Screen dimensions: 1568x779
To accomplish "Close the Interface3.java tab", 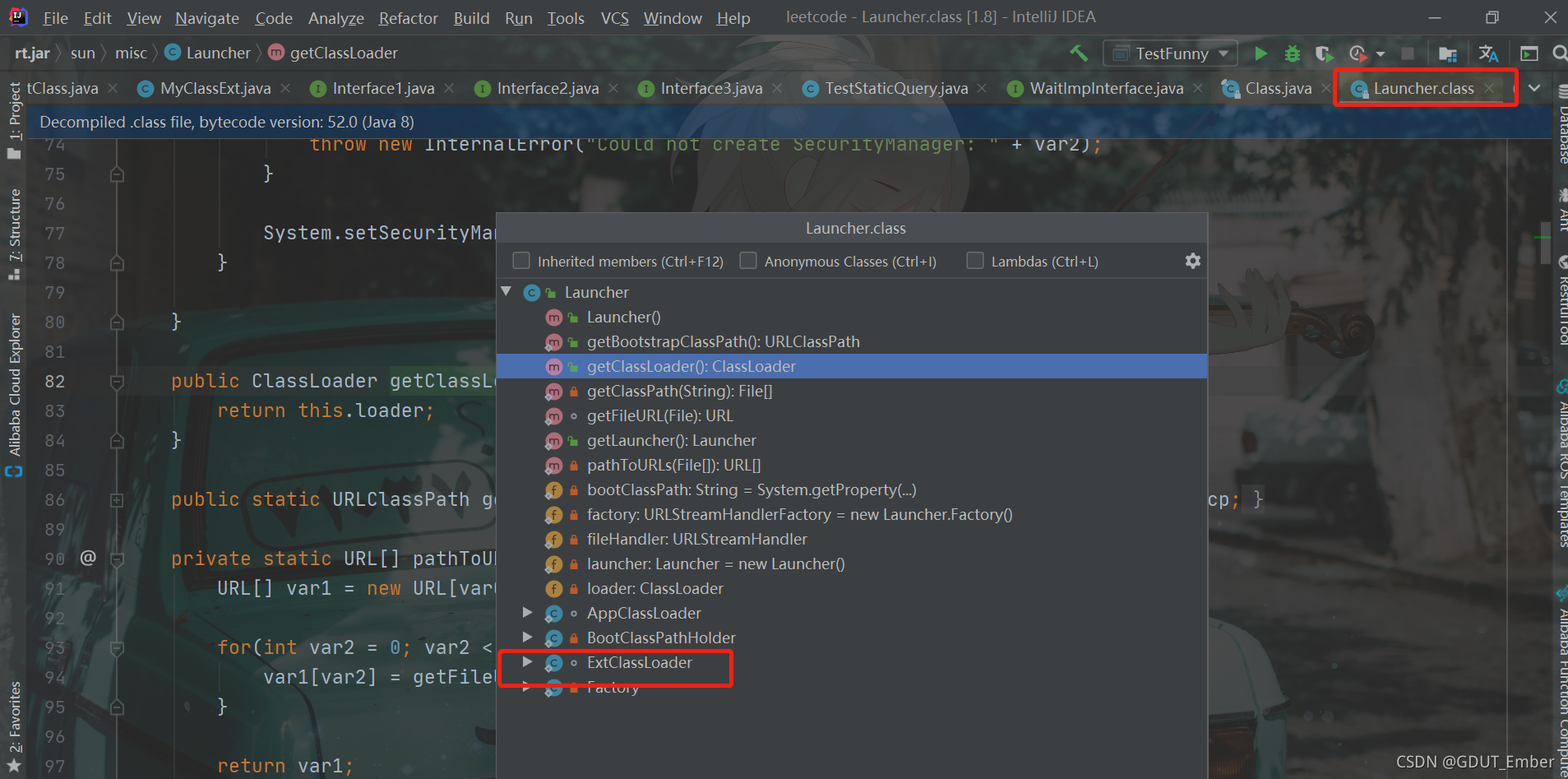I will coord(777,88).
